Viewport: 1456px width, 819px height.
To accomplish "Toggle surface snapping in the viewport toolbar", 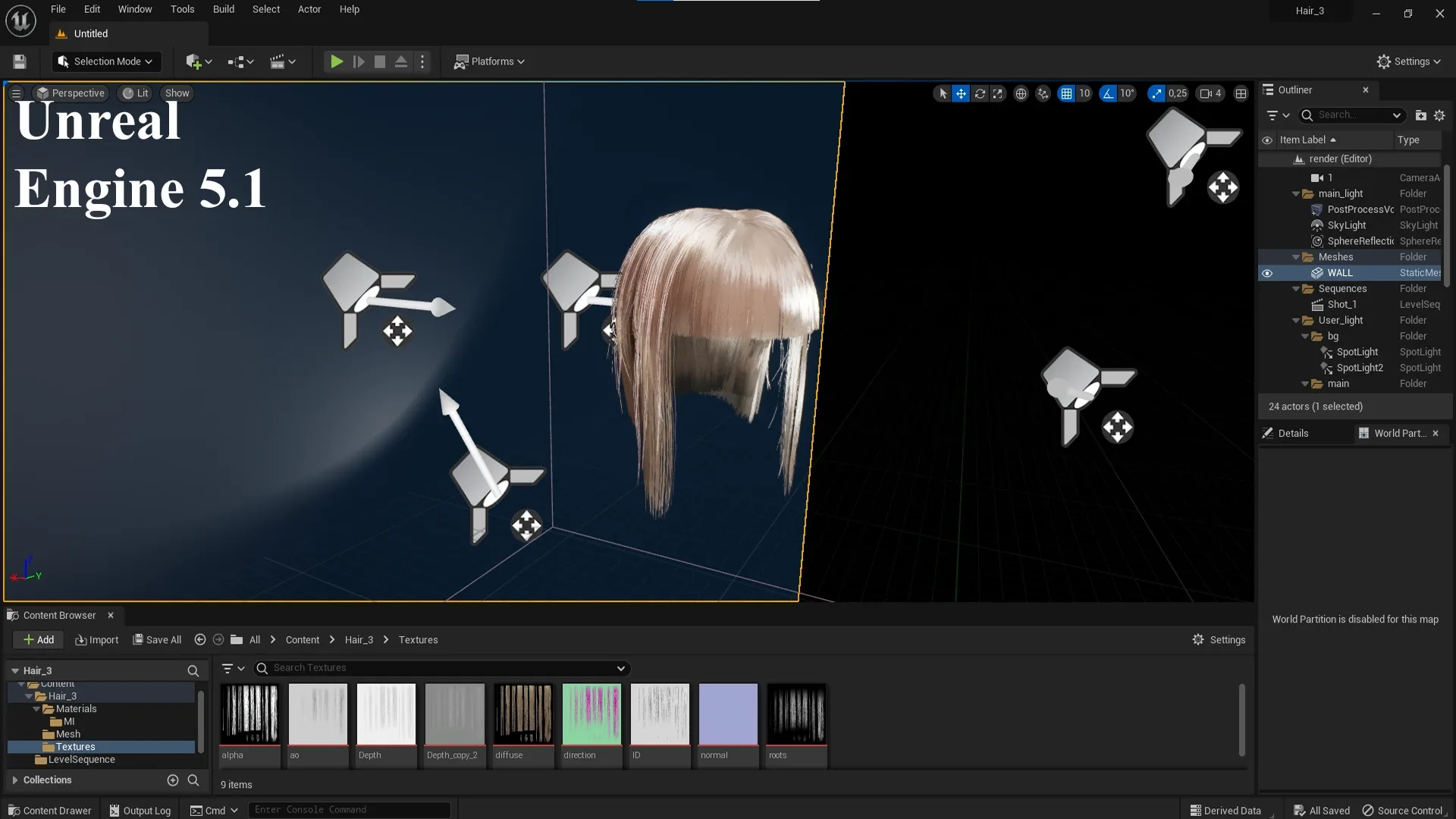I will click(x=1043, y=93).
